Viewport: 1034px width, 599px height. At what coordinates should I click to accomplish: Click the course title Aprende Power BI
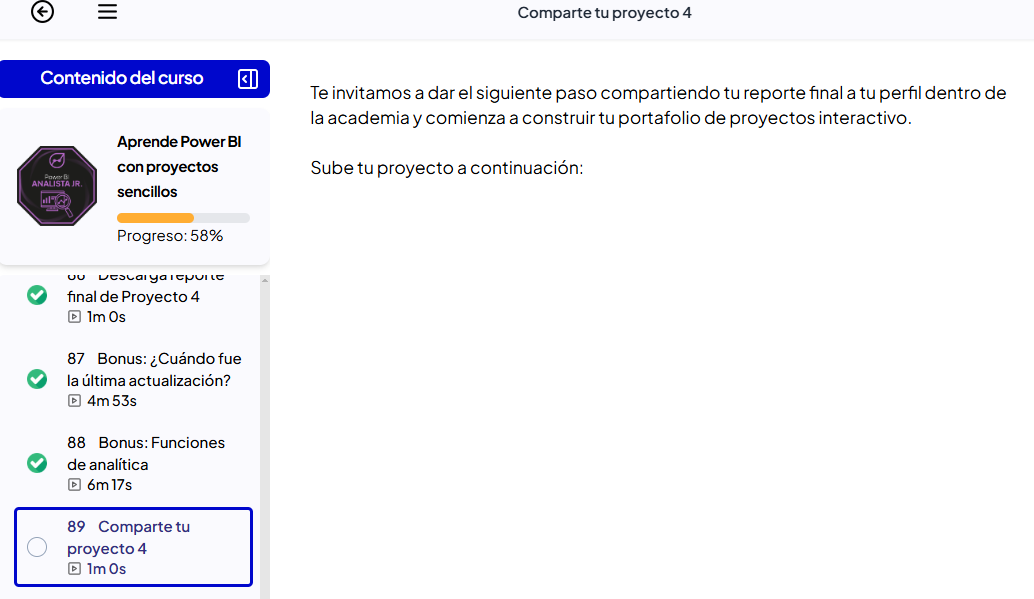(x=179, y=142)
